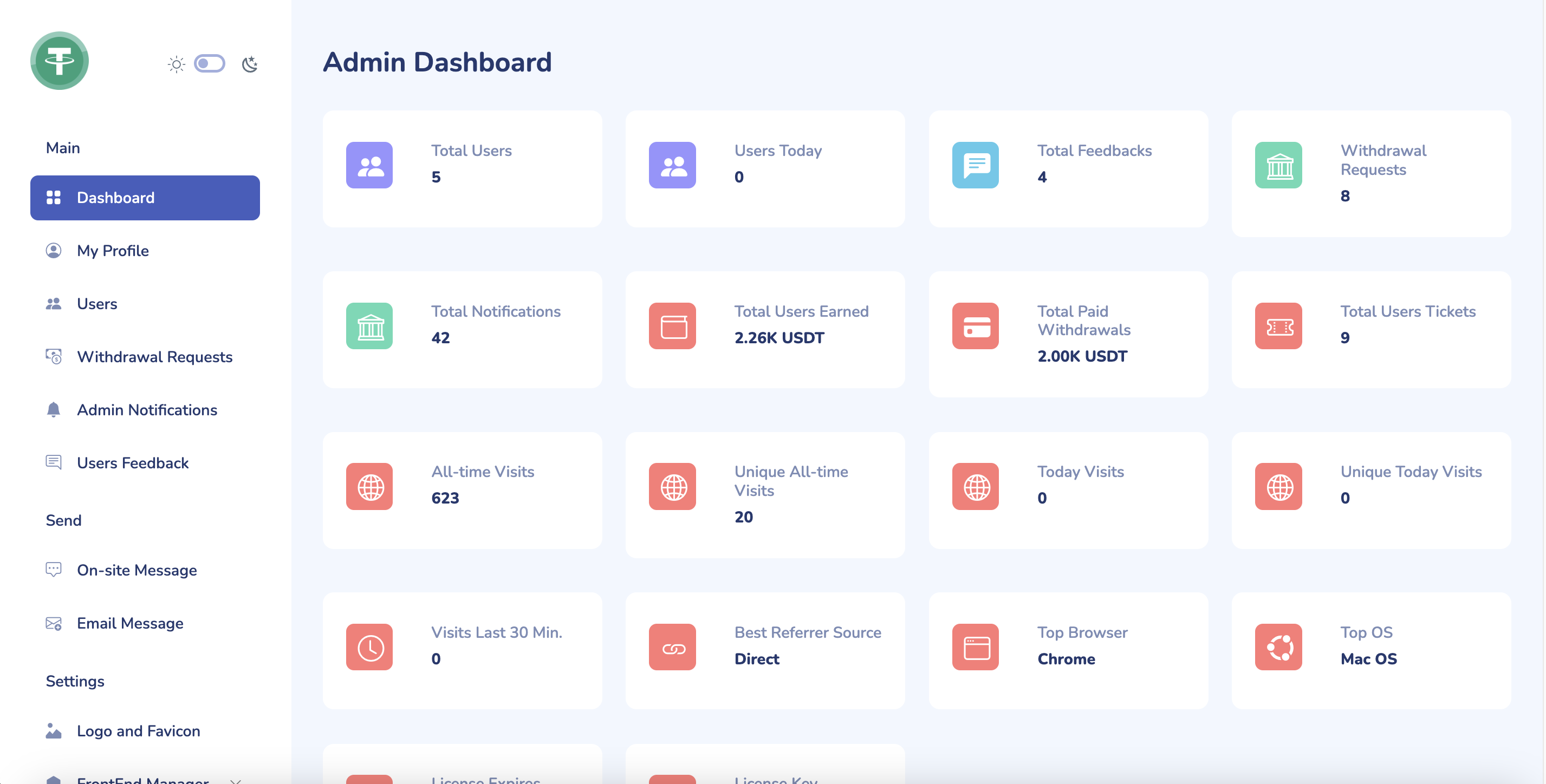This screenshot has width=1546, height=784.
Task: Click the 'Unique Today Visits' label
Action: (x=1411, y=472)
